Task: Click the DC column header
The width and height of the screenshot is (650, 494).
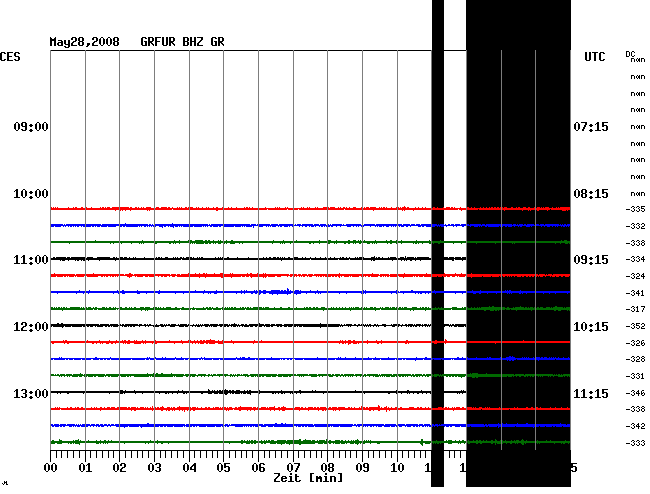Action: [x=630, y=54]
